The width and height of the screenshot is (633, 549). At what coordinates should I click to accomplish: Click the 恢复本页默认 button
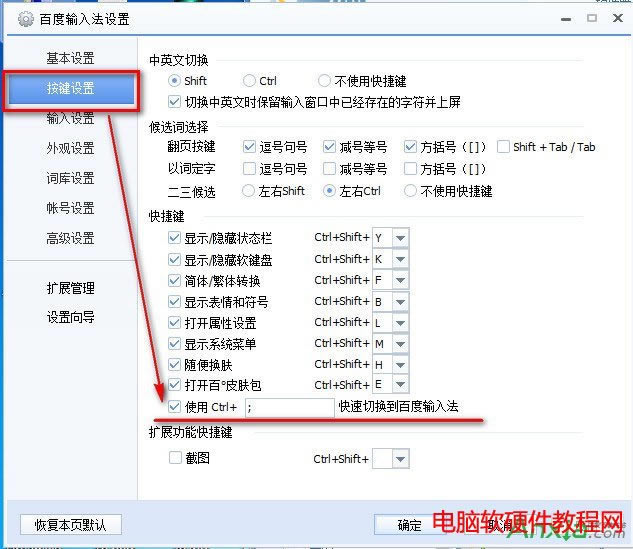tap(71, 525)
